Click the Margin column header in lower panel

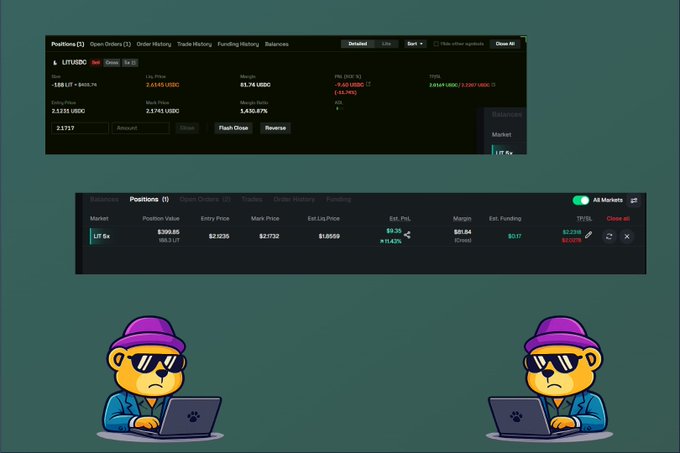[x=462, y=218]
